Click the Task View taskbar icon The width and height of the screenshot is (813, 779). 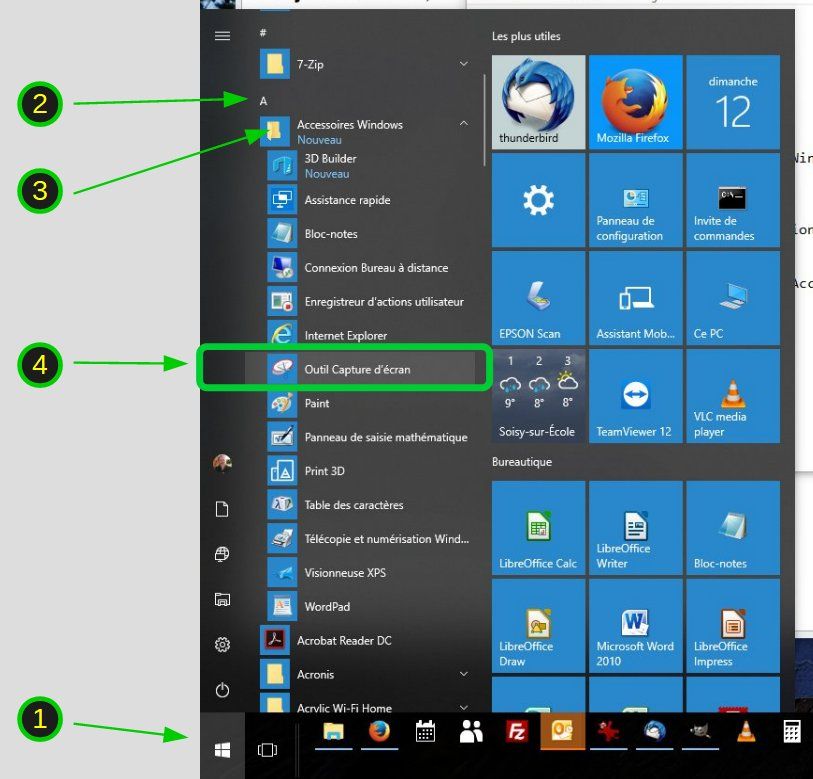267,749
